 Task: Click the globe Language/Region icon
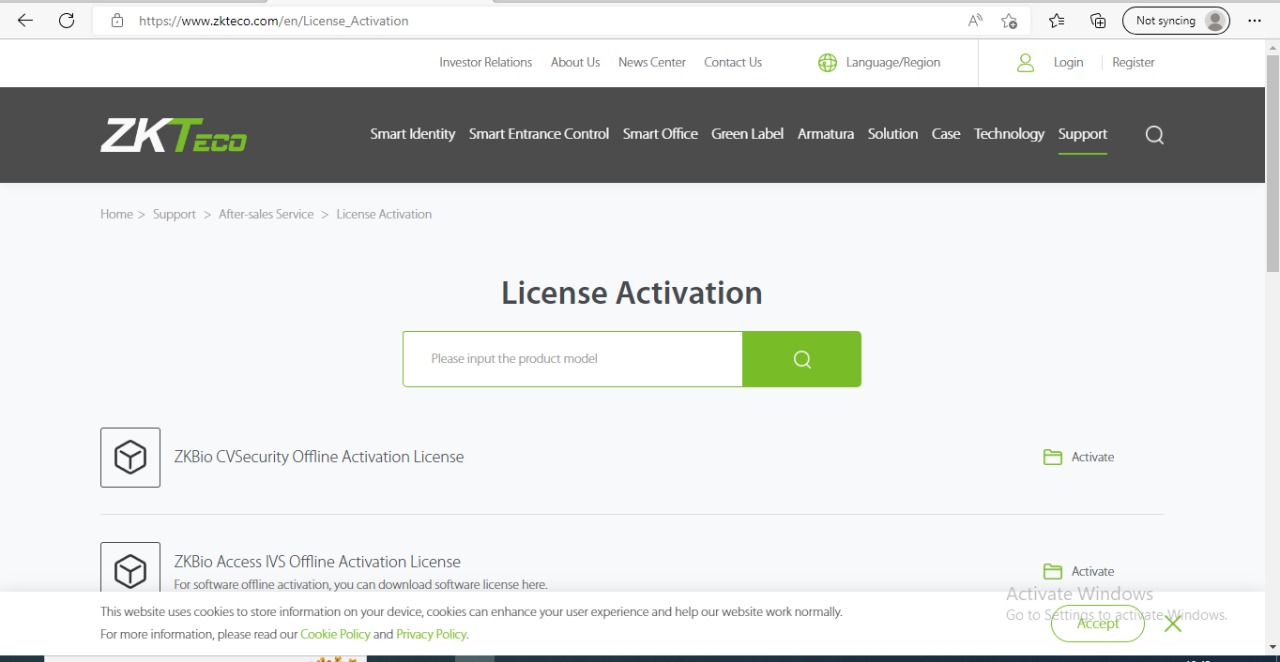click(x=827, y=63)
